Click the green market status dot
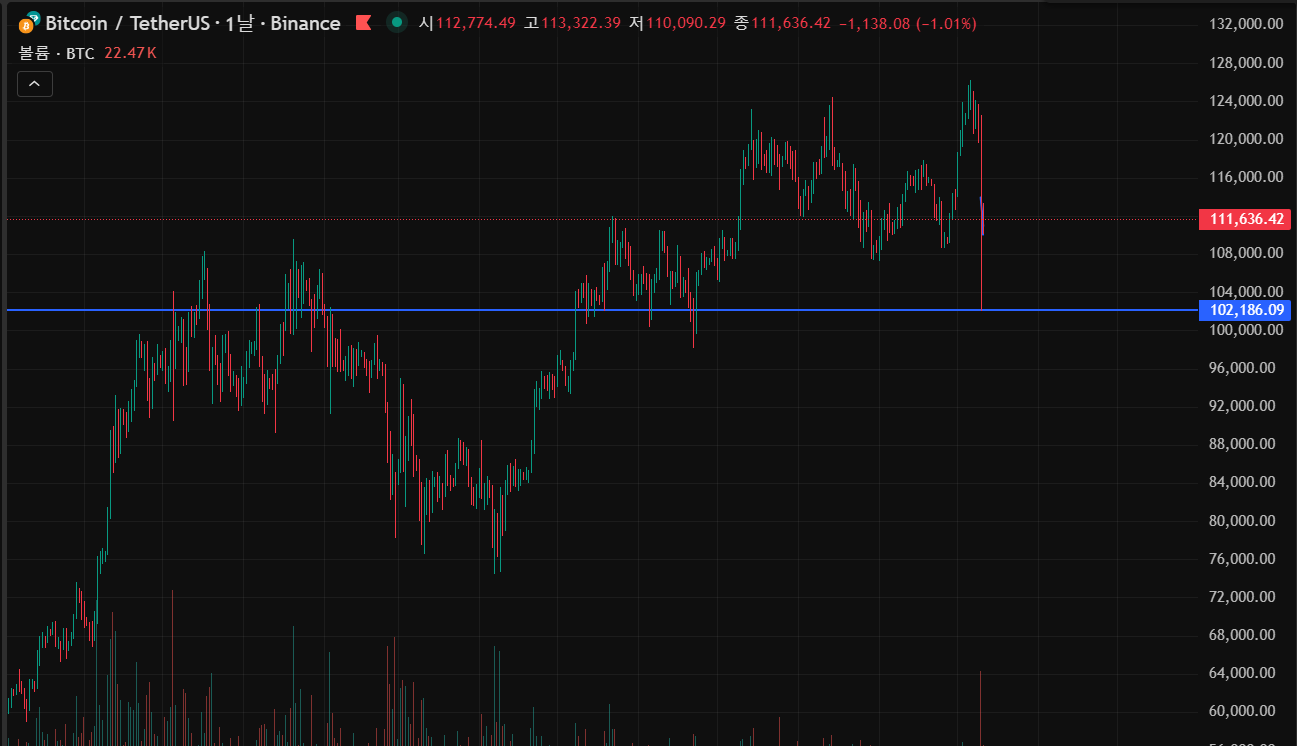 tap(397, 23)
